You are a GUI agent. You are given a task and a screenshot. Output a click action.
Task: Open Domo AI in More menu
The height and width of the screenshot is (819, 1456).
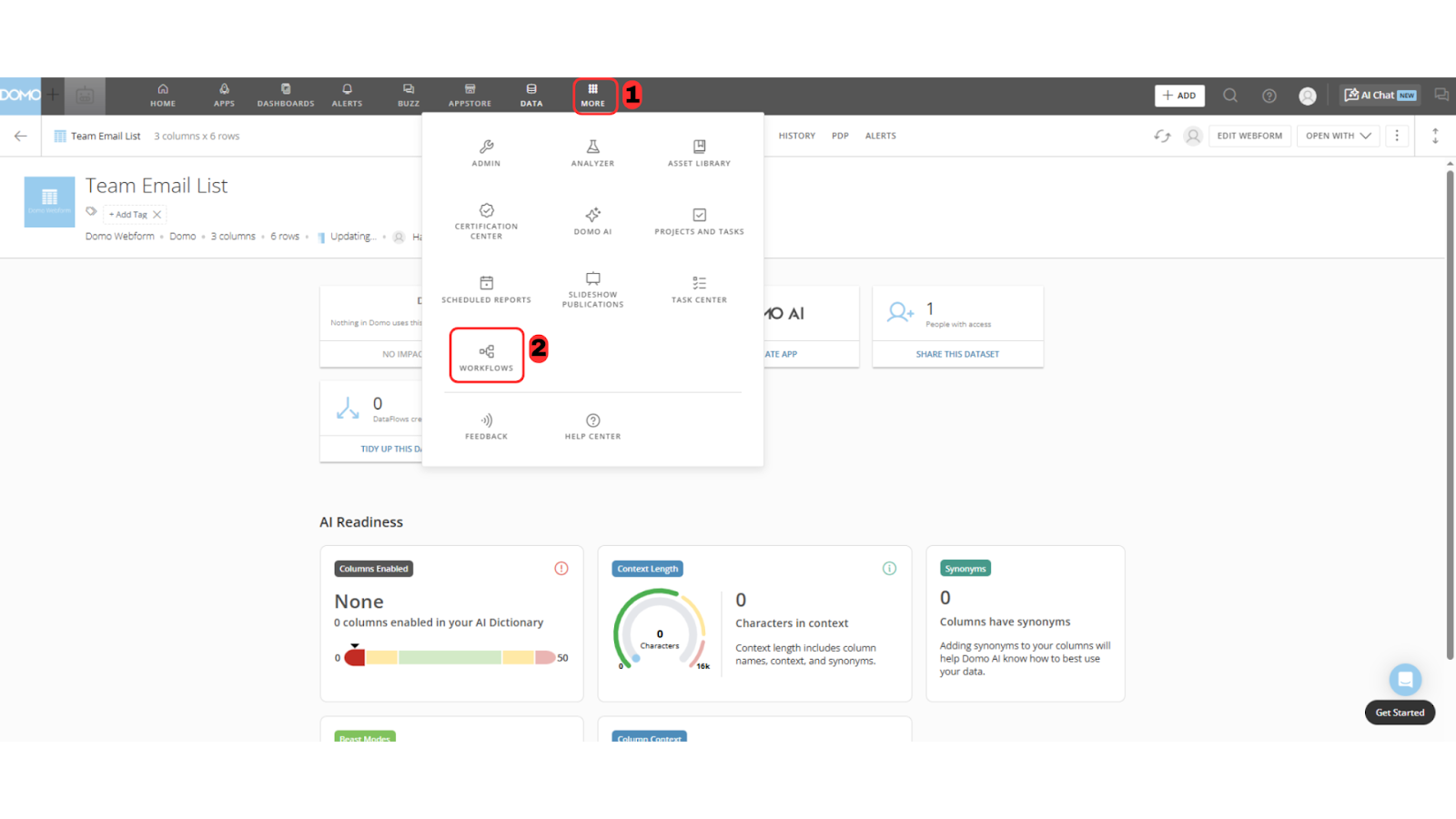[592, 221]
